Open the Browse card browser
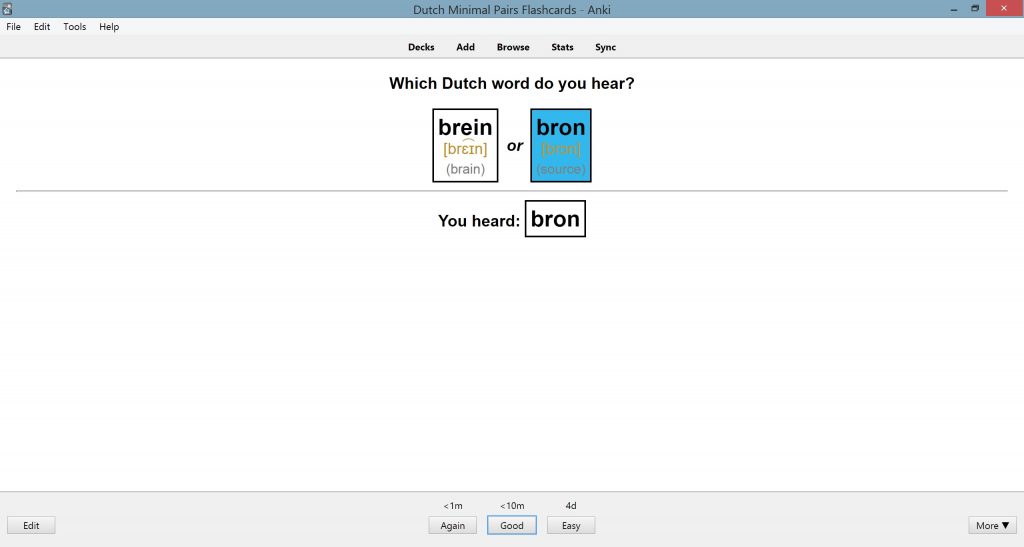Image resolution: width=1024 pixels, height=547 pixels. click(513, 47)
